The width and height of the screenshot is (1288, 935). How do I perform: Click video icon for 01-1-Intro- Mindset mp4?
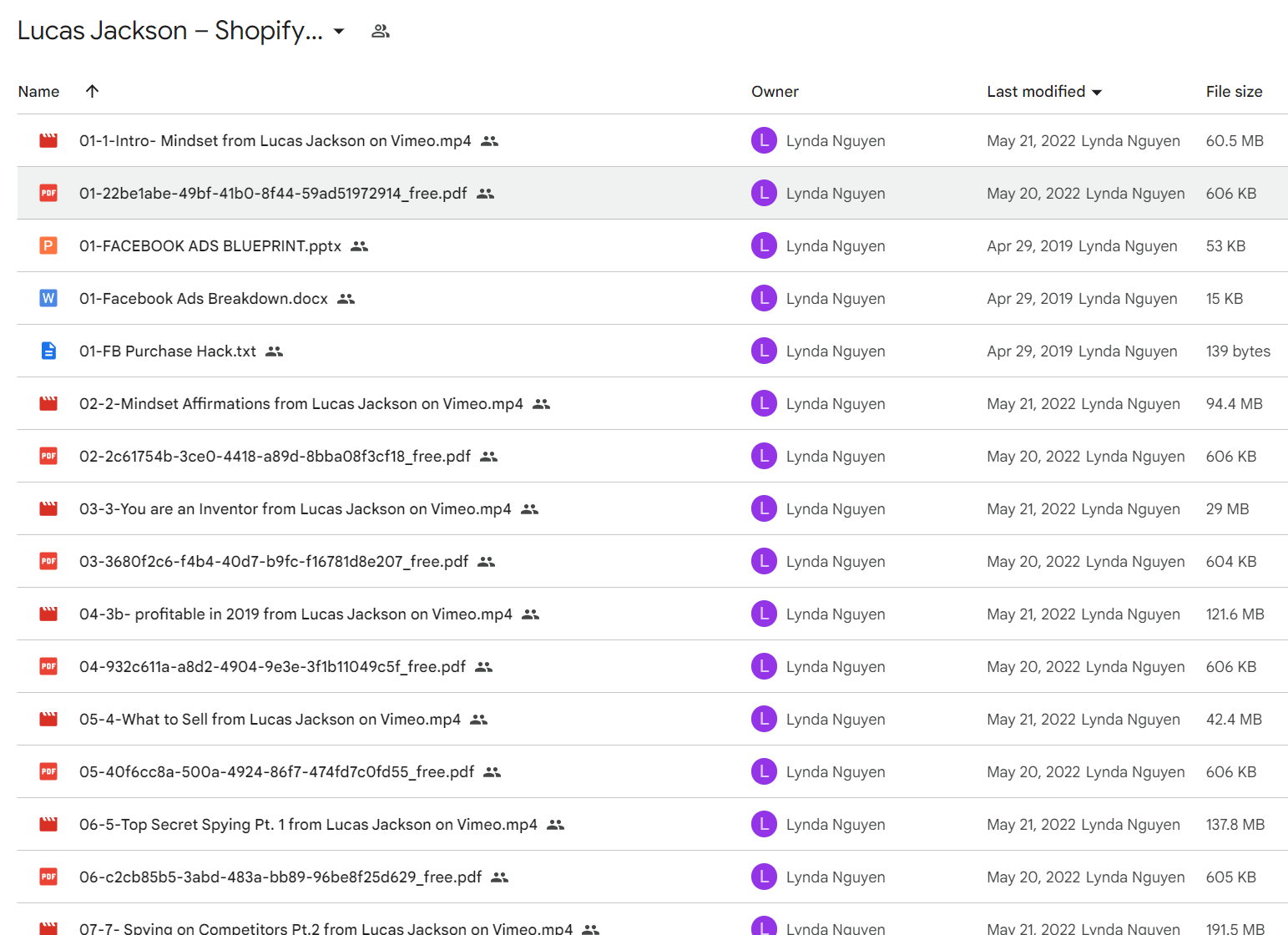click(48, 140)
